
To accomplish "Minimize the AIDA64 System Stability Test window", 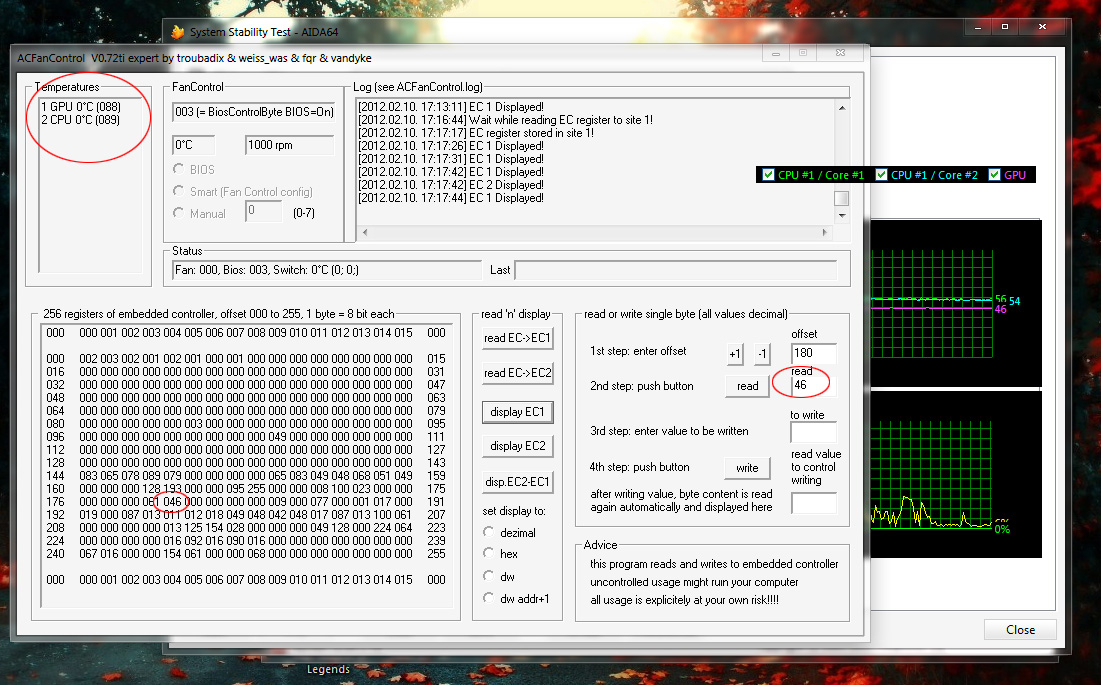I will coord(978,27).
